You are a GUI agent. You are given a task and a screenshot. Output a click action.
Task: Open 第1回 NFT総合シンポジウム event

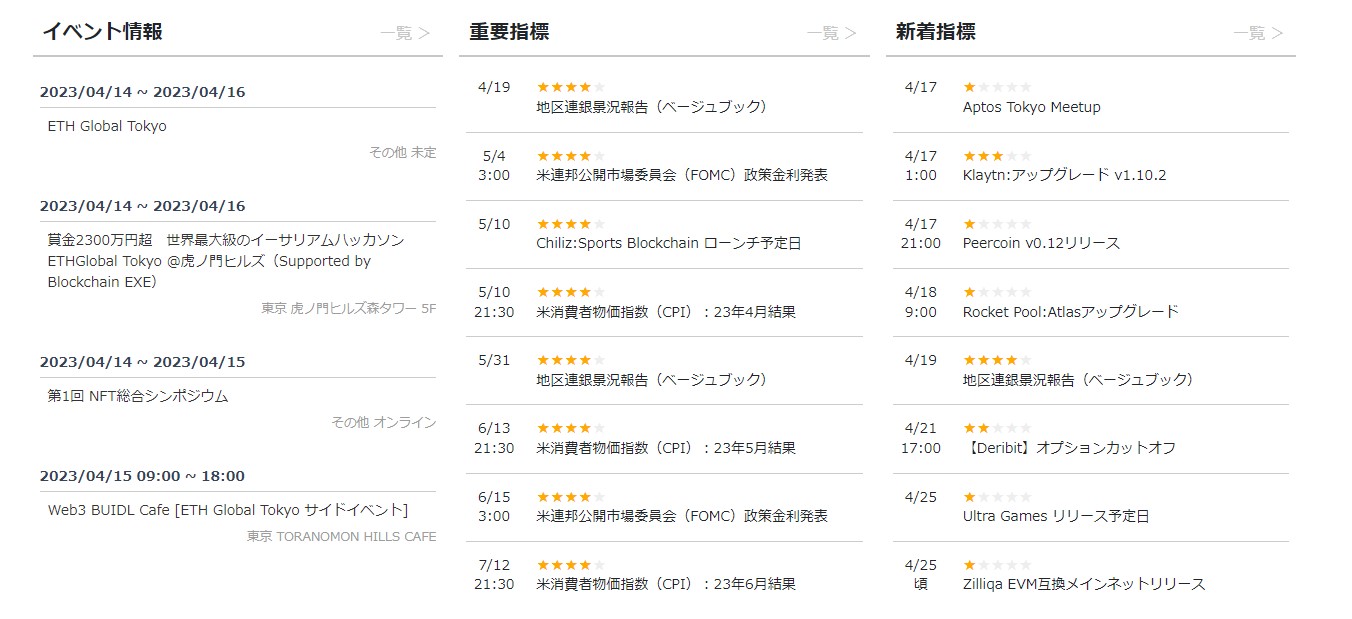[138, 396]
